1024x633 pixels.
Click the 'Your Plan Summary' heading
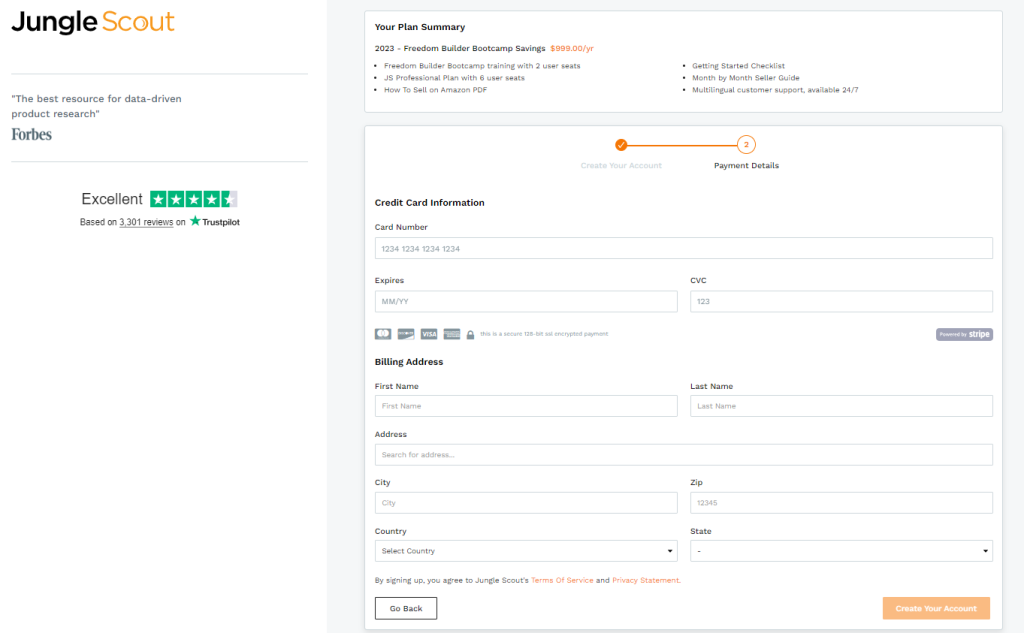420,27
